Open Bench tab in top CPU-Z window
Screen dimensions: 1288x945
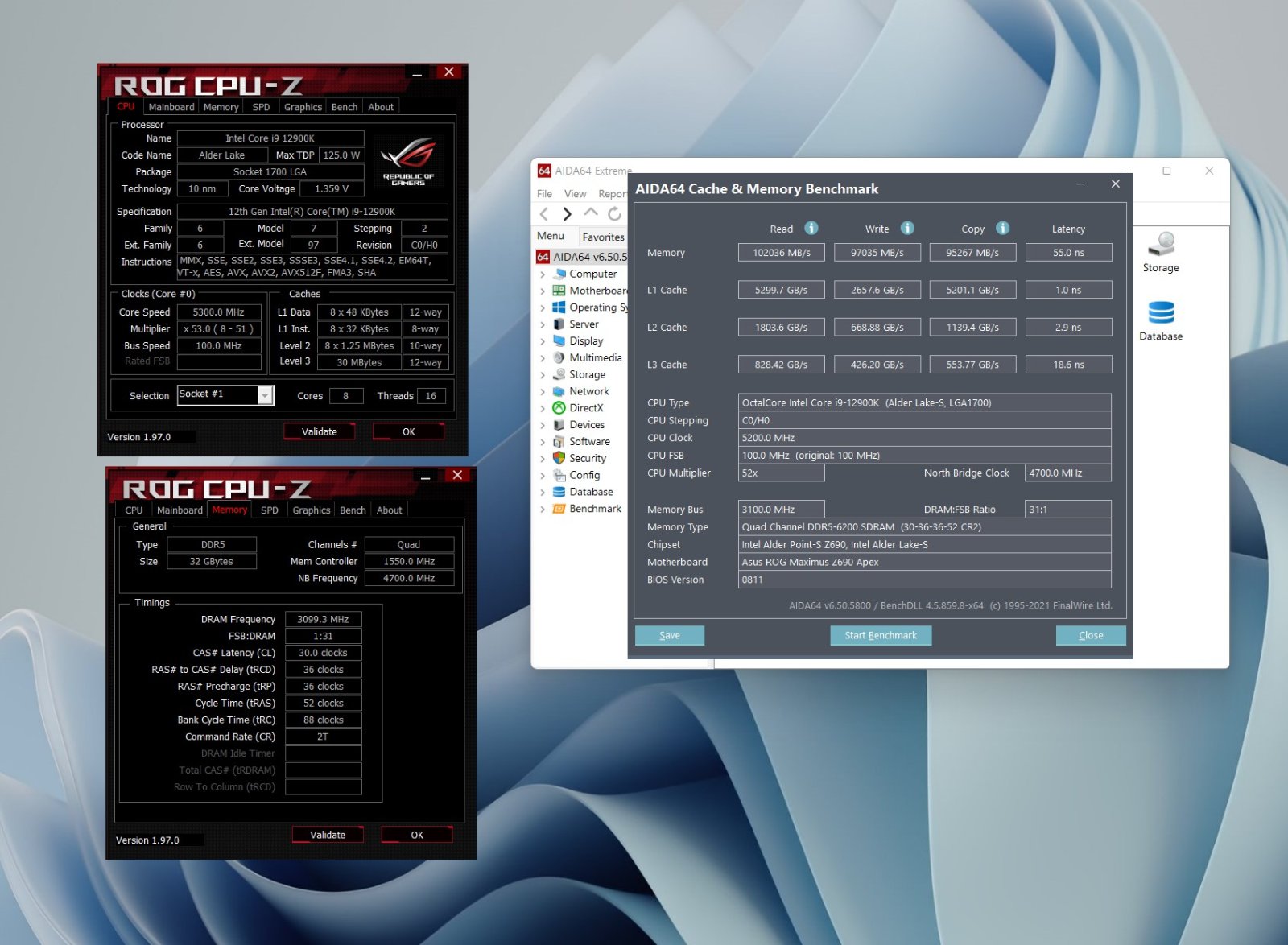click(x=345, y=107)
